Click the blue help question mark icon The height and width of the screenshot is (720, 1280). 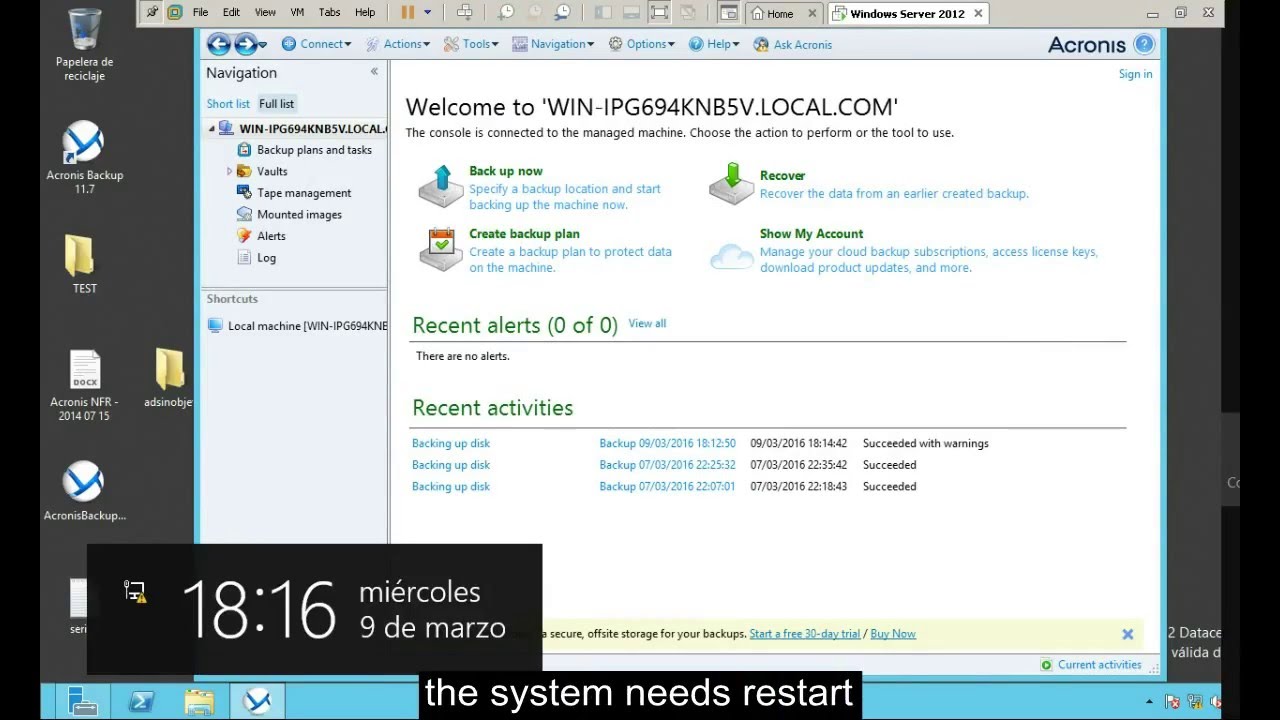[1145, 44]
